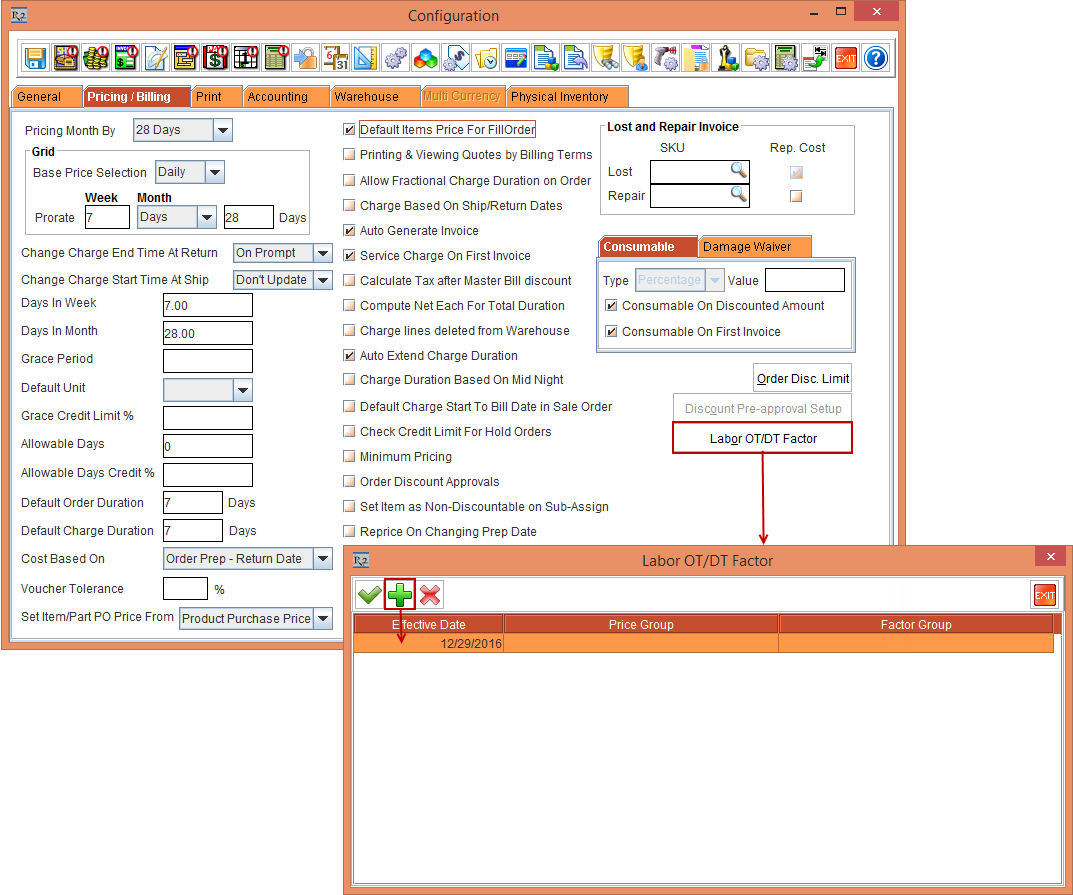The image size is (1073, 895).
Task: Click the blue Help question mark icon
Action: point(875,58)
